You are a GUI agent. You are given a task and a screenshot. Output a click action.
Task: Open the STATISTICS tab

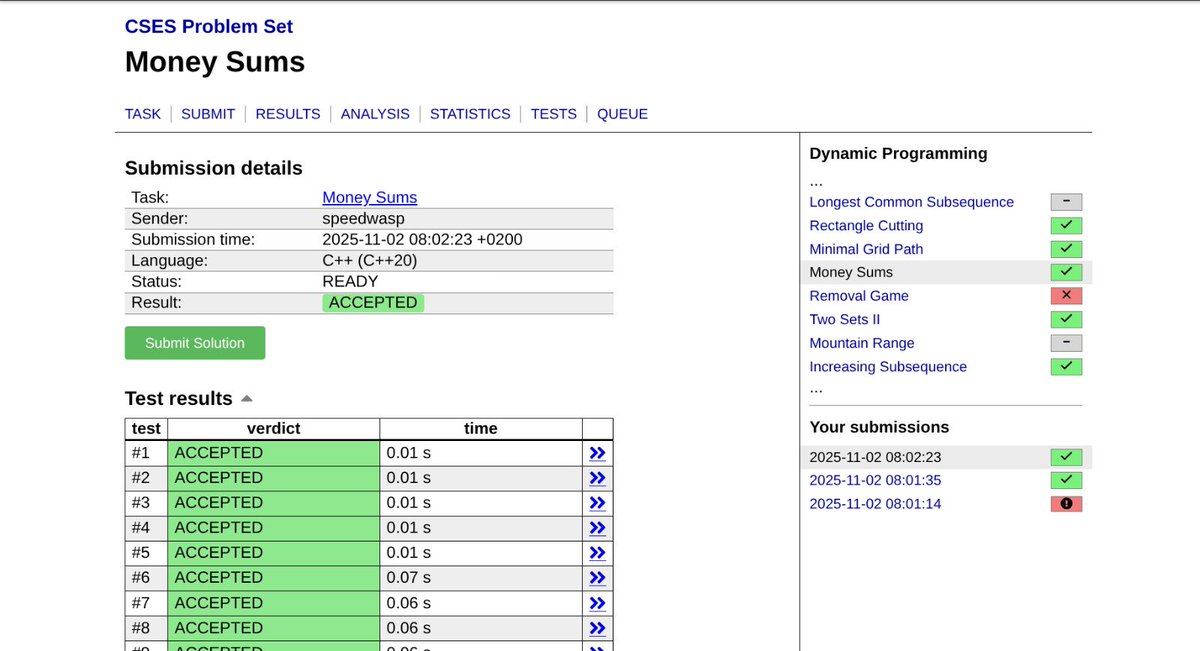pos(470,114)
